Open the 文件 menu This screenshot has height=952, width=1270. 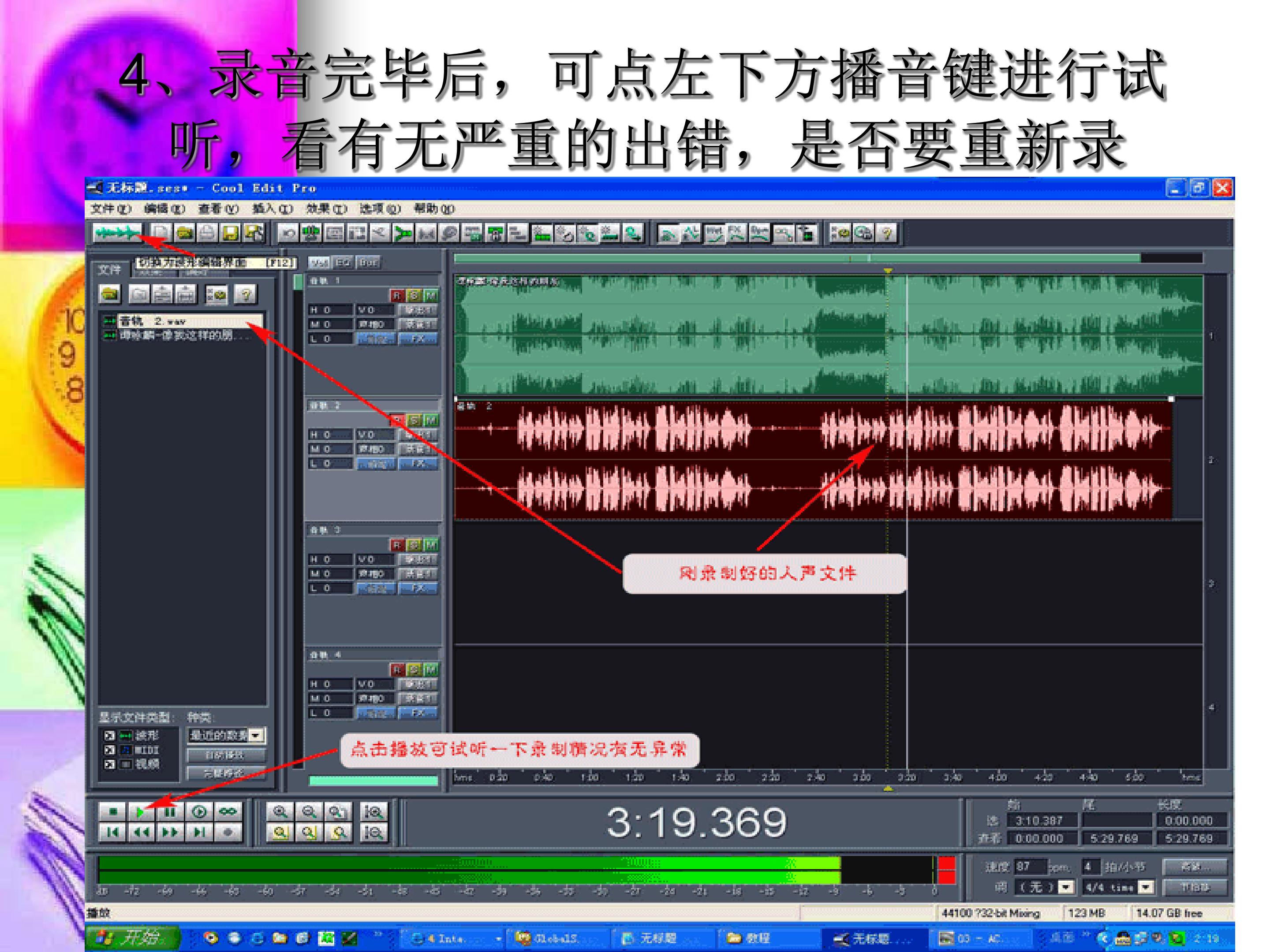[x=111, y=209]
